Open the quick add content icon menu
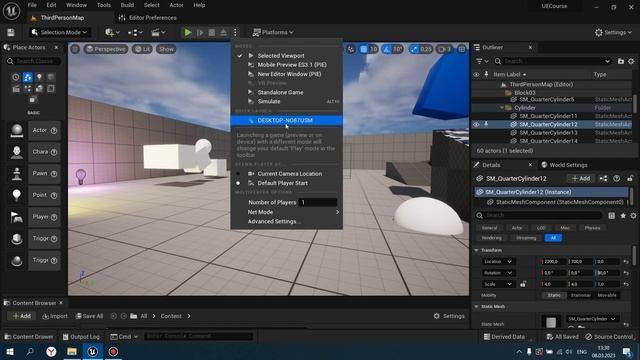This screenshot has width=640, height=360. [x=112, y=32]
